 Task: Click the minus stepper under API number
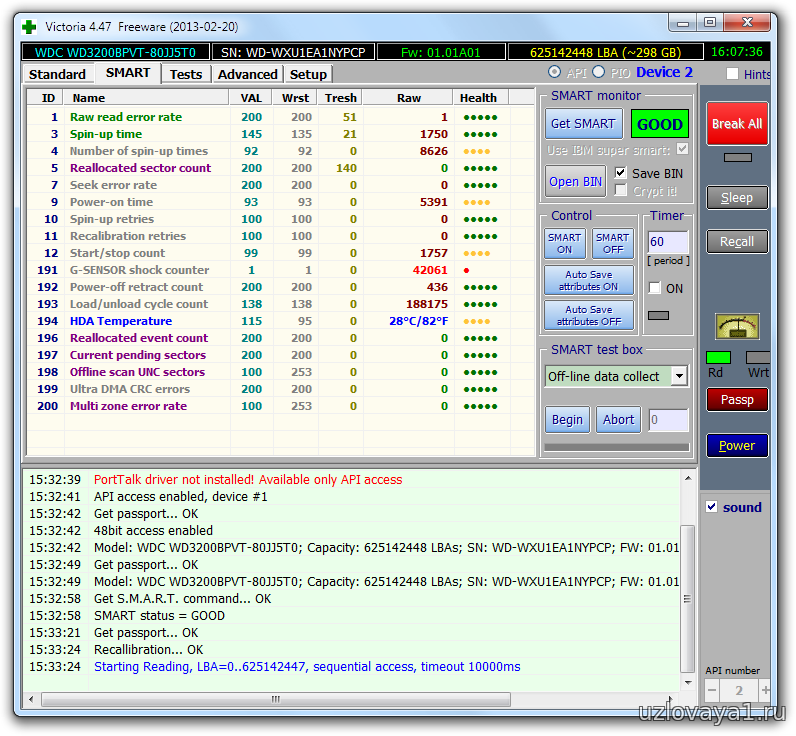click(x=712, y=690)
